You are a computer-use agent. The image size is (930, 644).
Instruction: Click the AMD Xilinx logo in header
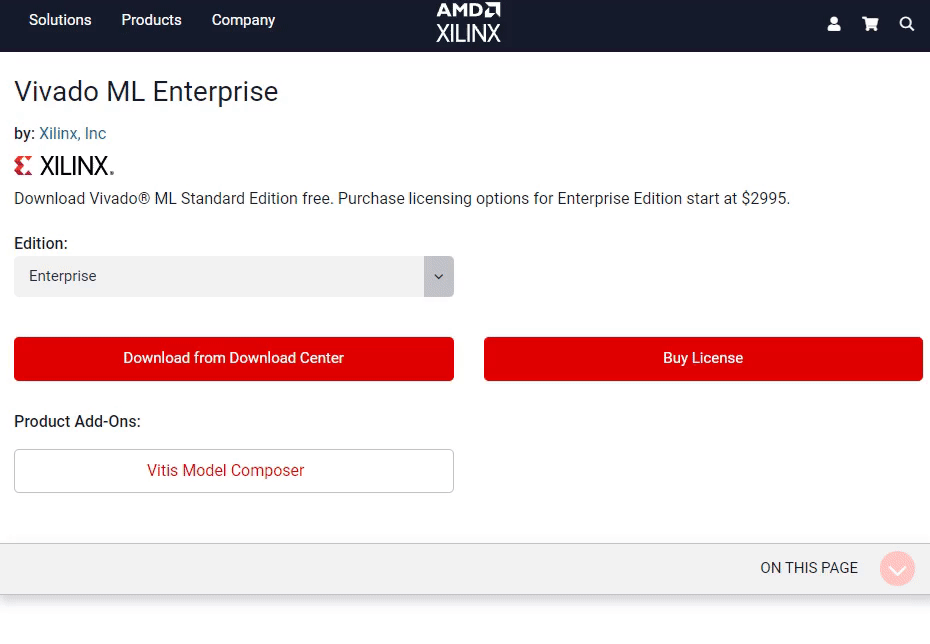click(468, 23)
